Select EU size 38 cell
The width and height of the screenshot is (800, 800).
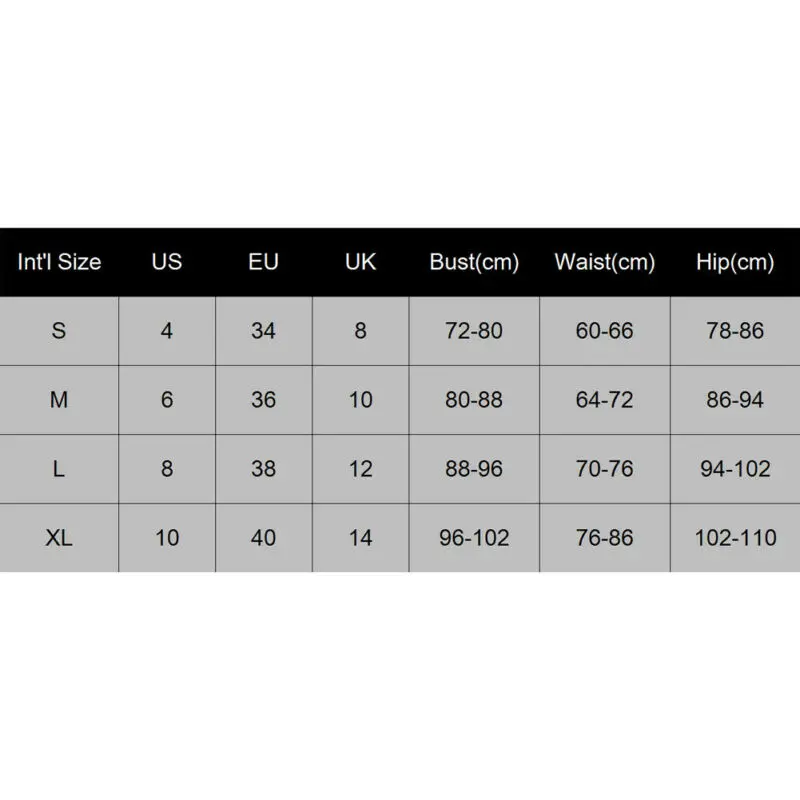[263, 469]
